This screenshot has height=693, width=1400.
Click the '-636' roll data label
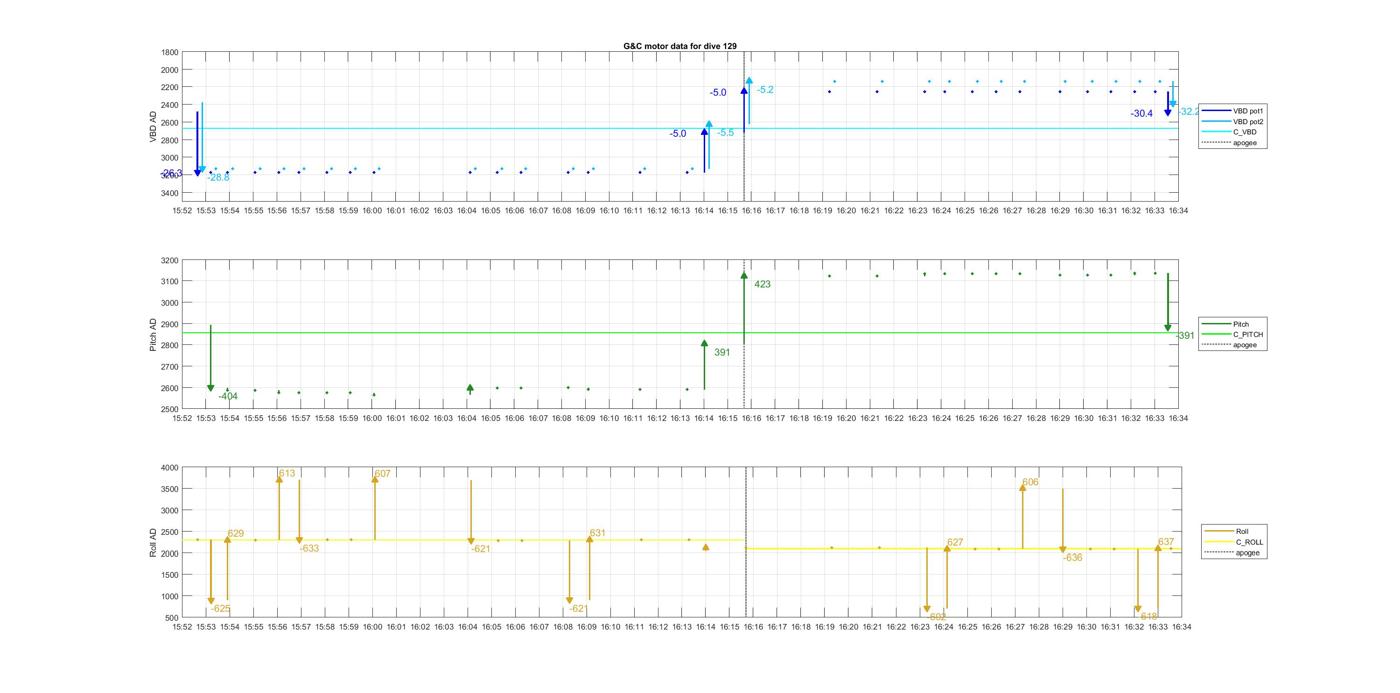[1073, 558]
